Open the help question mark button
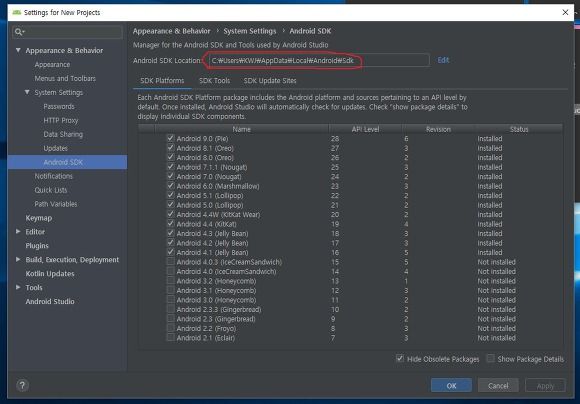The width and height of the screenshot is (580, 404). click(22, 386)
